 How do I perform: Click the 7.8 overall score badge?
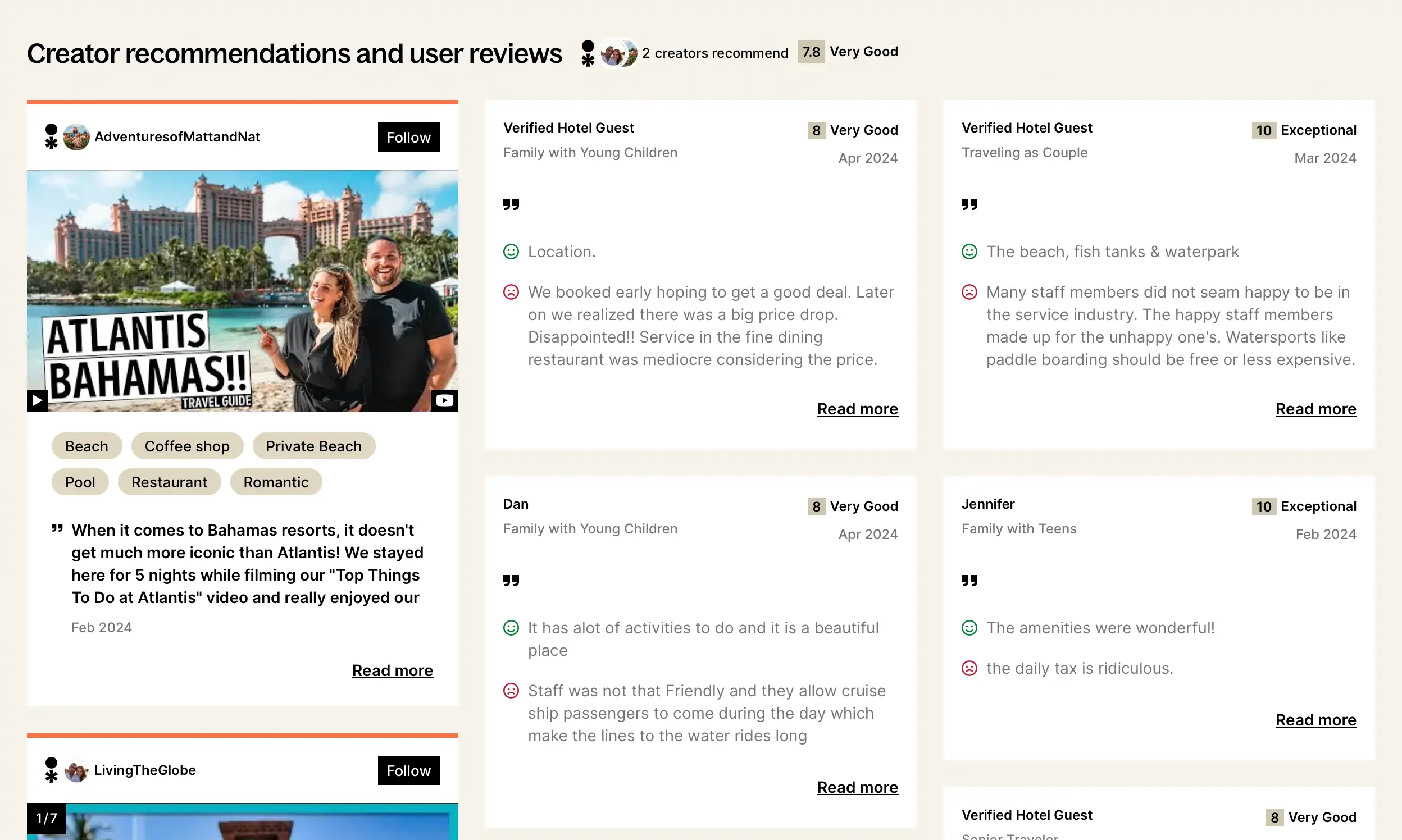(811, 52)
